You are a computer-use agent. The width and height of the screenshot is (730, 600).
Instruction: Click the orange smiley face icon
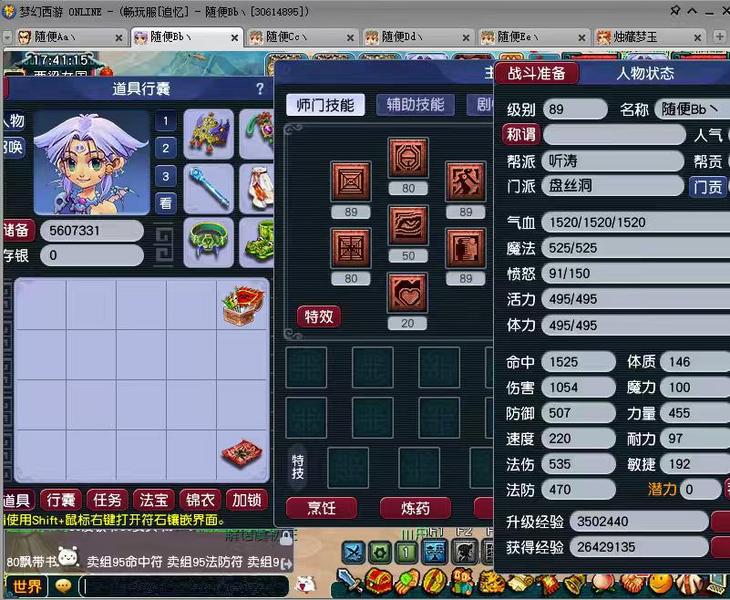click(x=660, y=581)
